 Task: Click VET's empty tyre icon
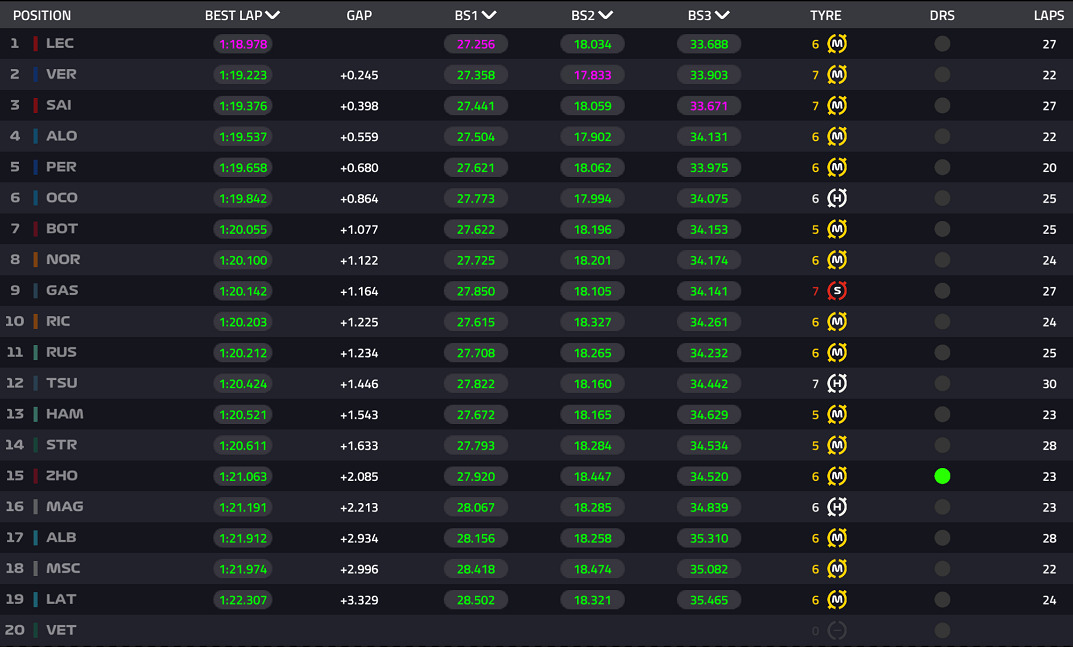tap(837, 631)
